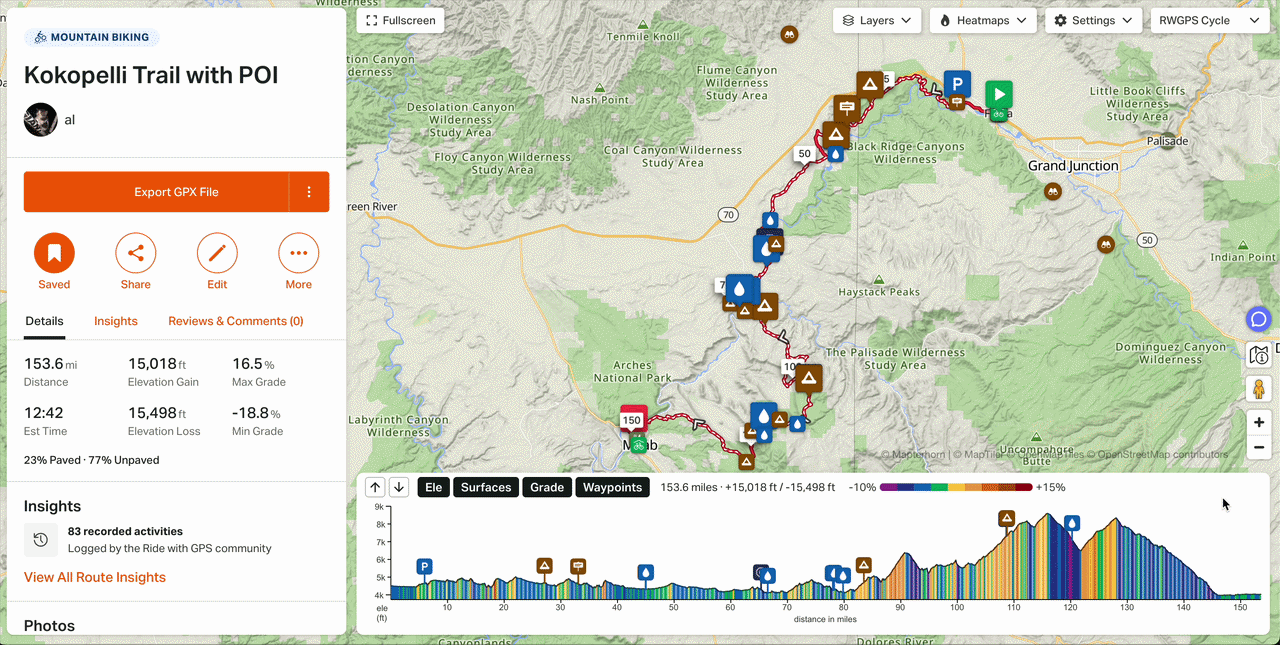Open the Share route option

pyautogui.click(x=135, y=254)
